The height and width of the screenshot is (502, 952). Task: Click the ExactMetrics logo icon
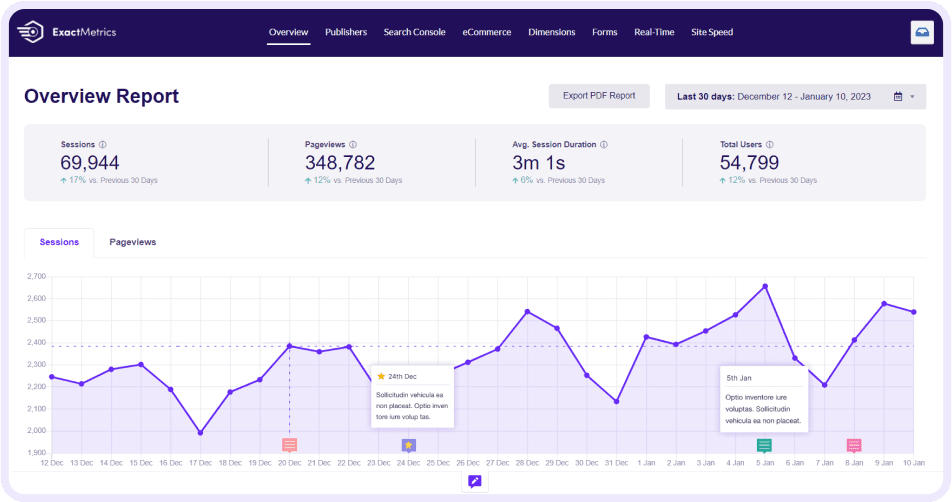pyautogui.click(x=34, y=32)
